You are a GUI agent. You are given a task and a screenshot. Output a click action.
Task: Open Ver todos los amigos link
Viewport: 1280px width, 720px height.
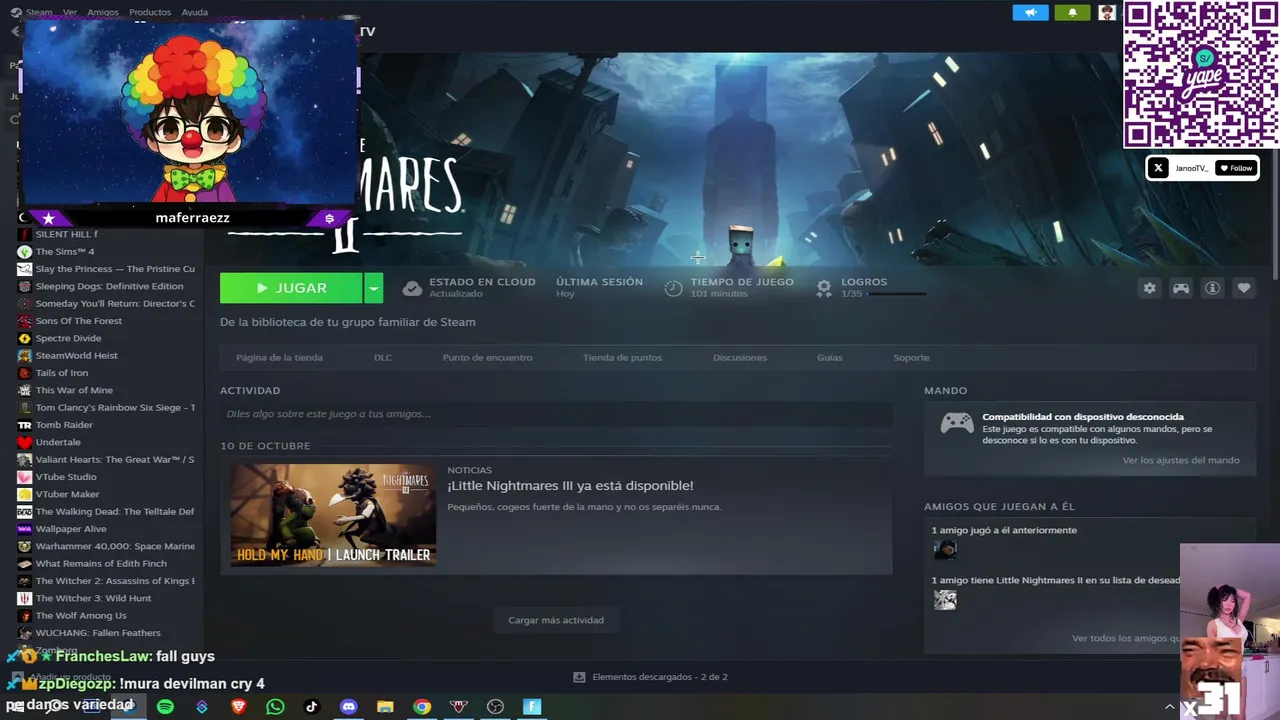pos(1125,638)
